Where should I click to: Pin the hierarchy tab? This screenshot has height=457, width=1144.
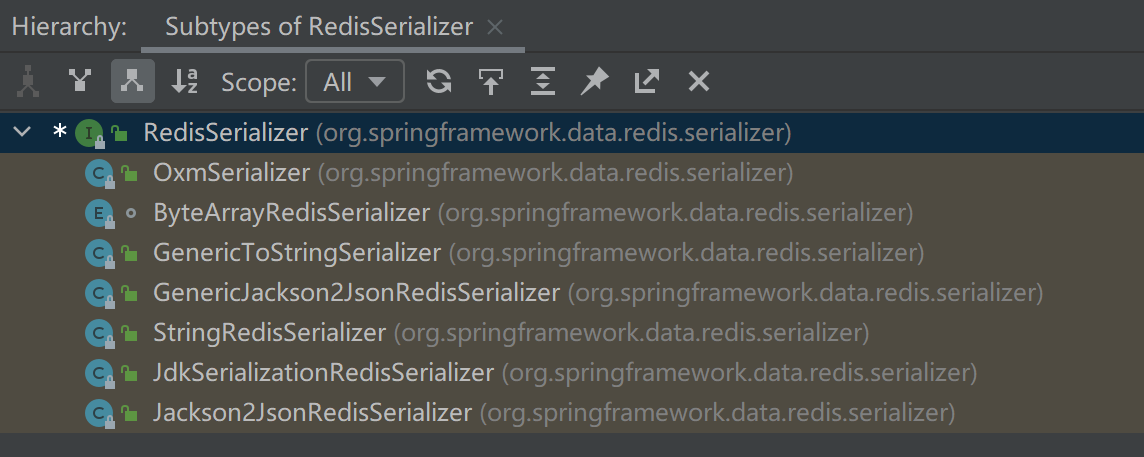click(x=594, y=81)
